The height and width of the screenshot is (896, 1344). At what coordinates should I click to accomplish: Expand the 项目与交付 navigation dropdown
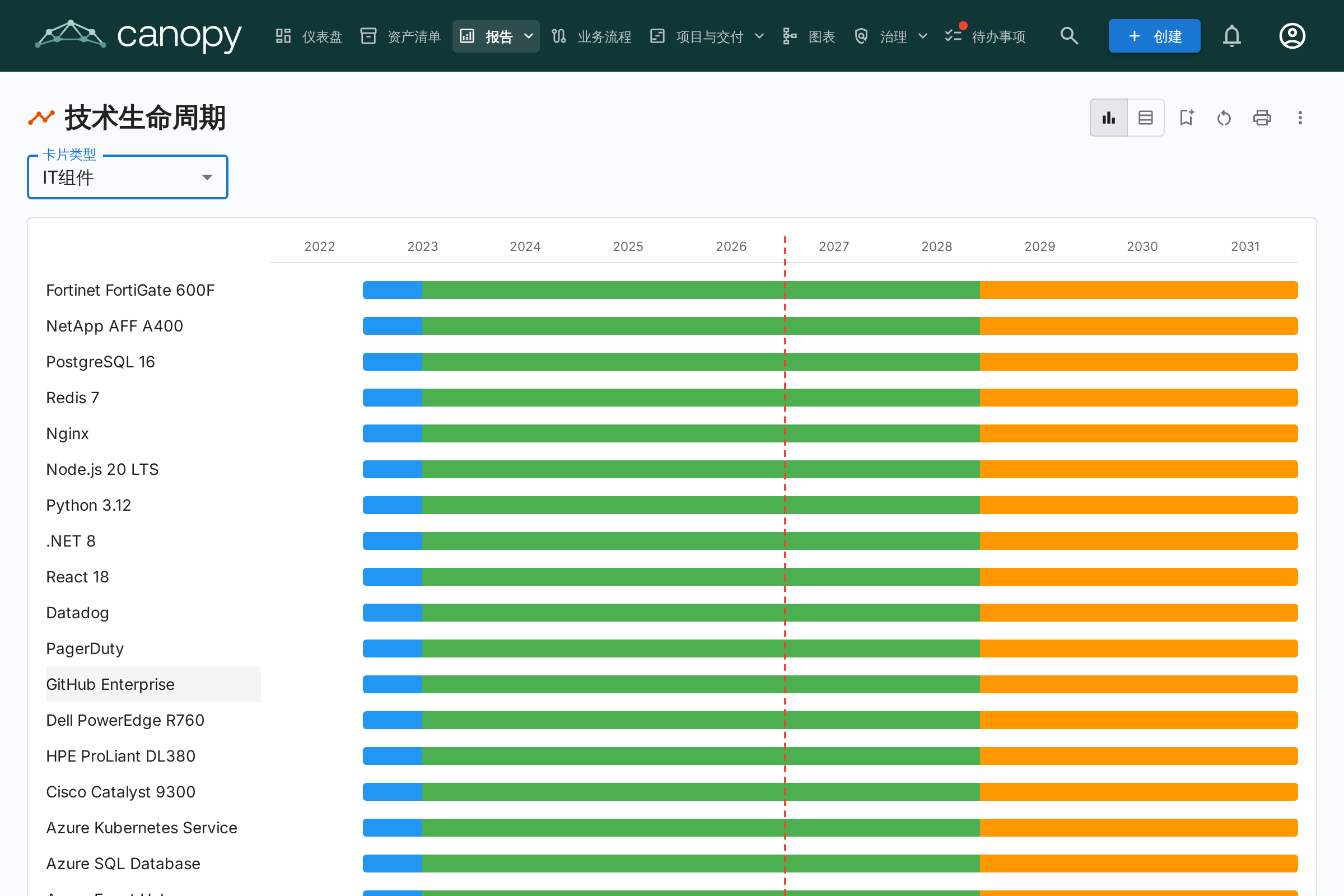tap(707, 36)
